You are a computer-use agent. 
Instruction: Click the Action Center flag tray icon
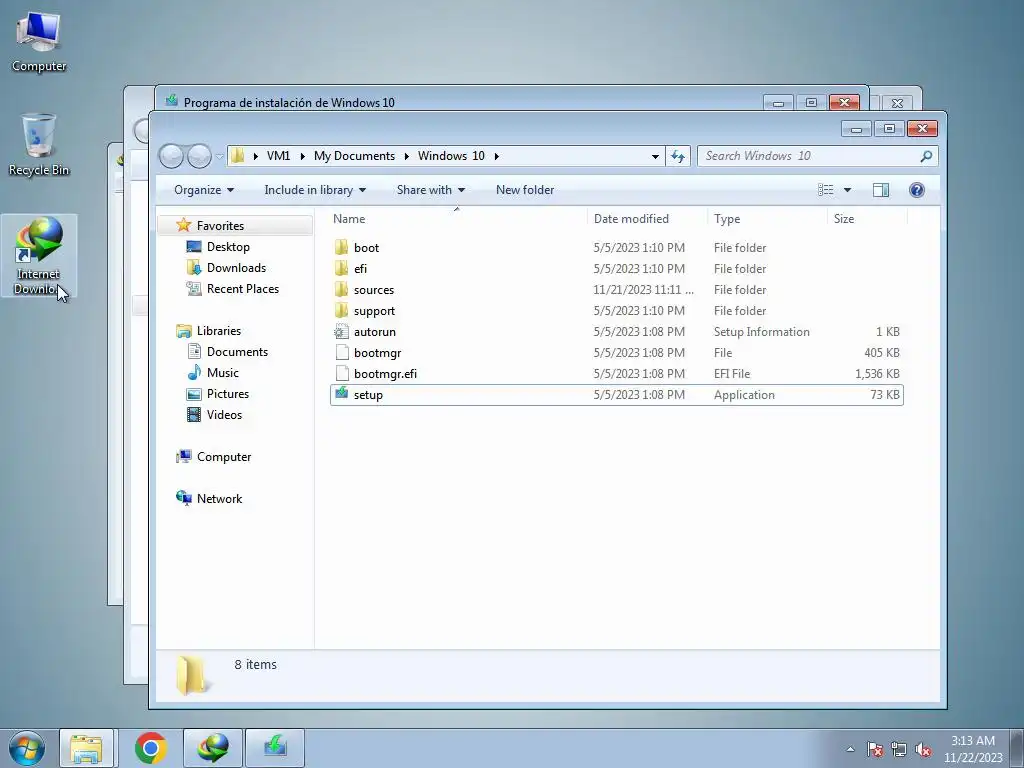click(x=874, y=749)
